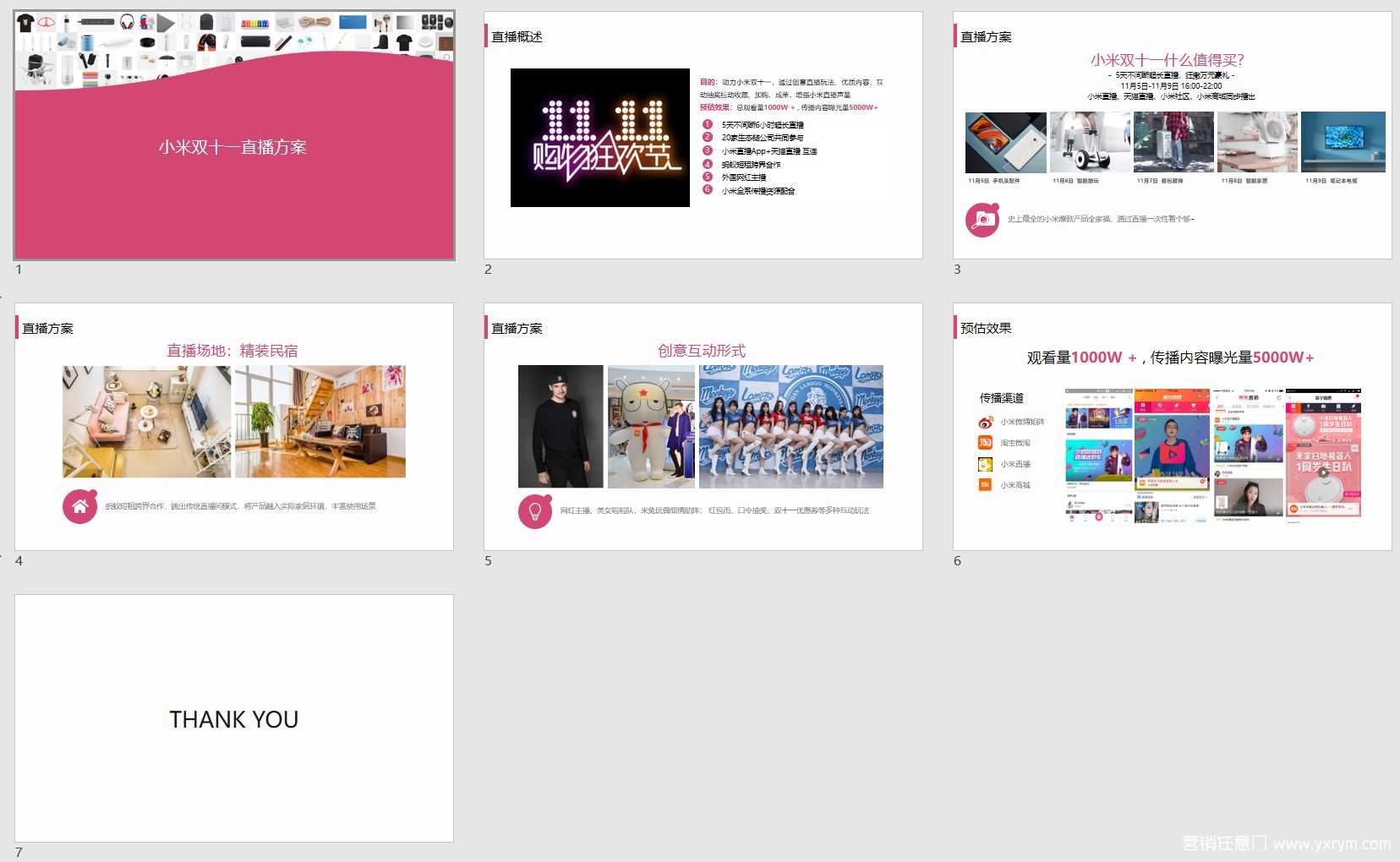Click the heading 创意互动形式
The image size is (1400, 862).
pos(702,351)
